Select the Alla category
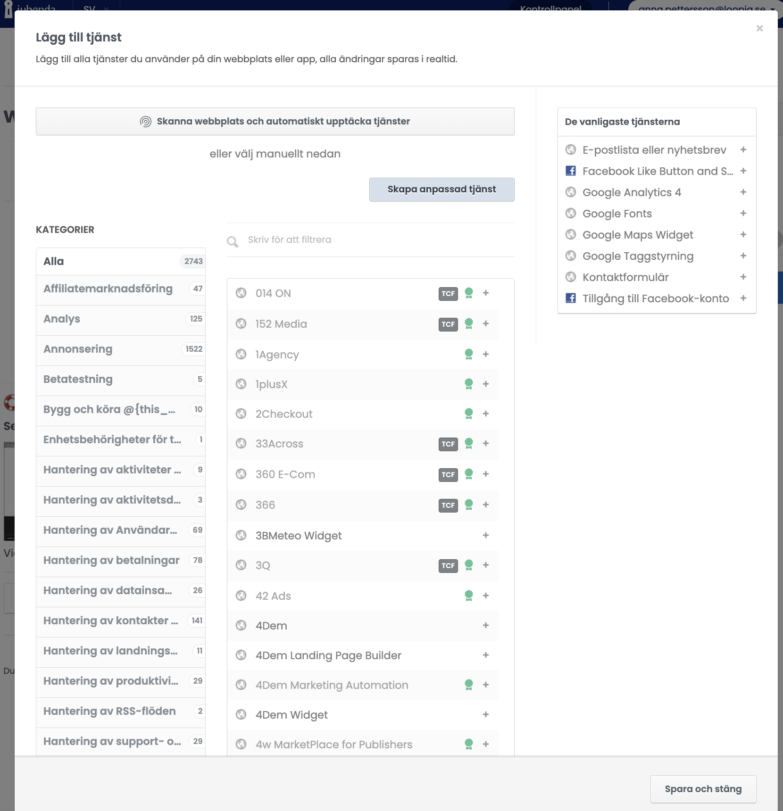 click(x=120, y=262)
